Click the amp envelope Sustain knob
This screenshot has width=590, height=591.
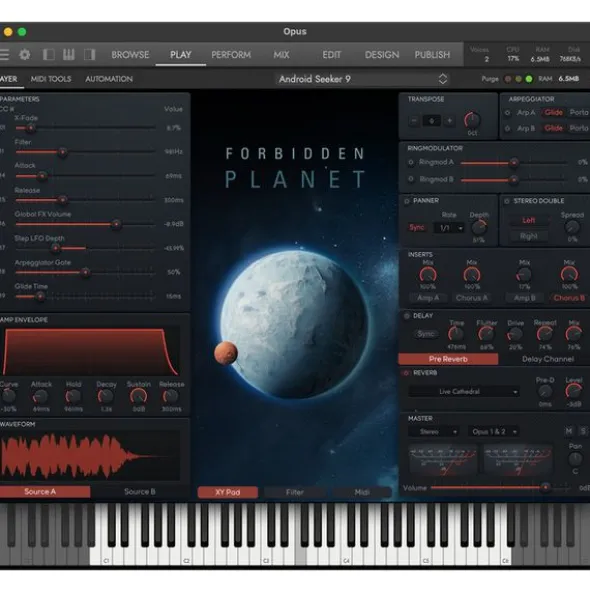tap(138, 397)
